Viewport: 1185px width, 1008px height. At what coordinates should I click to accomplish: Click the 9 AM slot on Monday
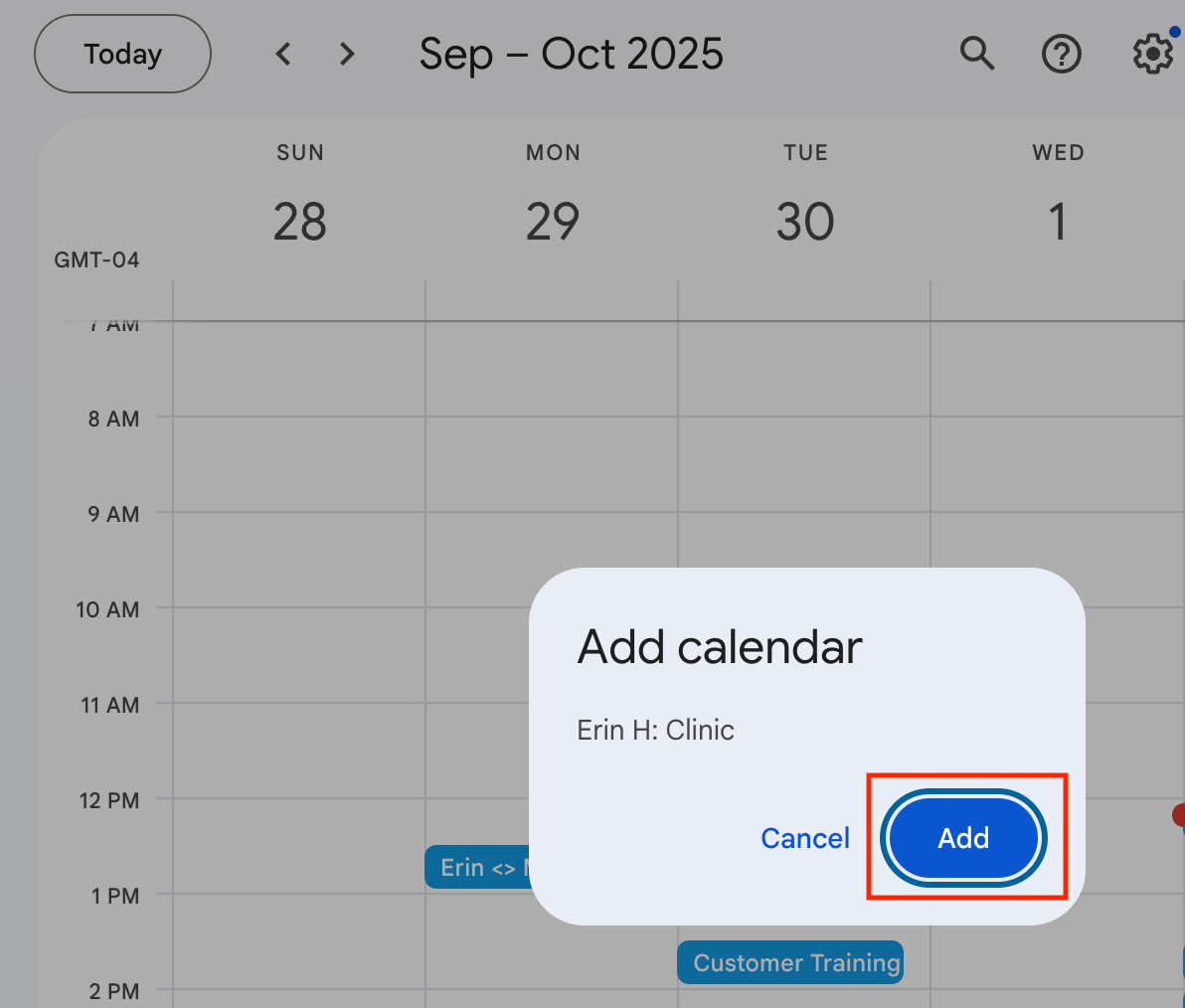coord(552,561)
